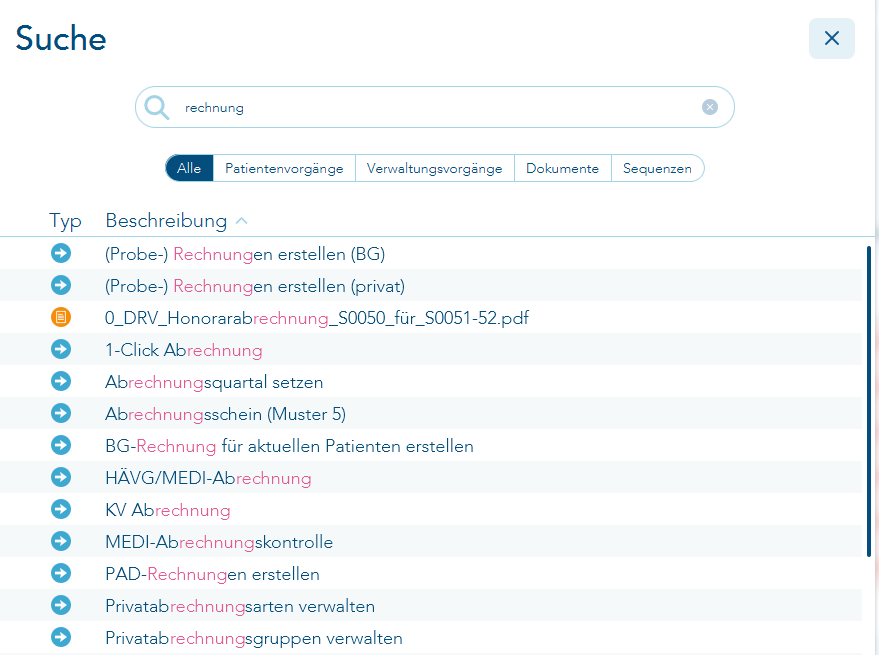Open the Verwaltungsvorgänge filter tab
879x655 pixels.
tap(435, 168)
